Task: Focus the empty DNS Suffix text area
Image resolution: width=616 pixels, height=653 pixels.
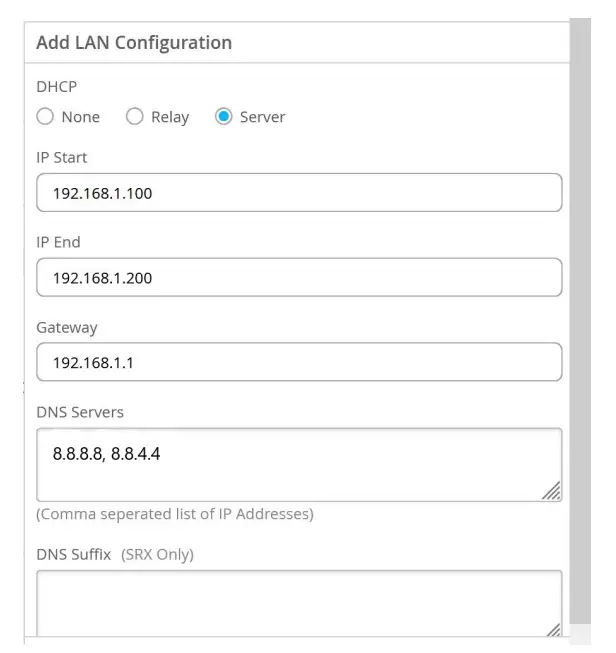Action: [298, 600]
